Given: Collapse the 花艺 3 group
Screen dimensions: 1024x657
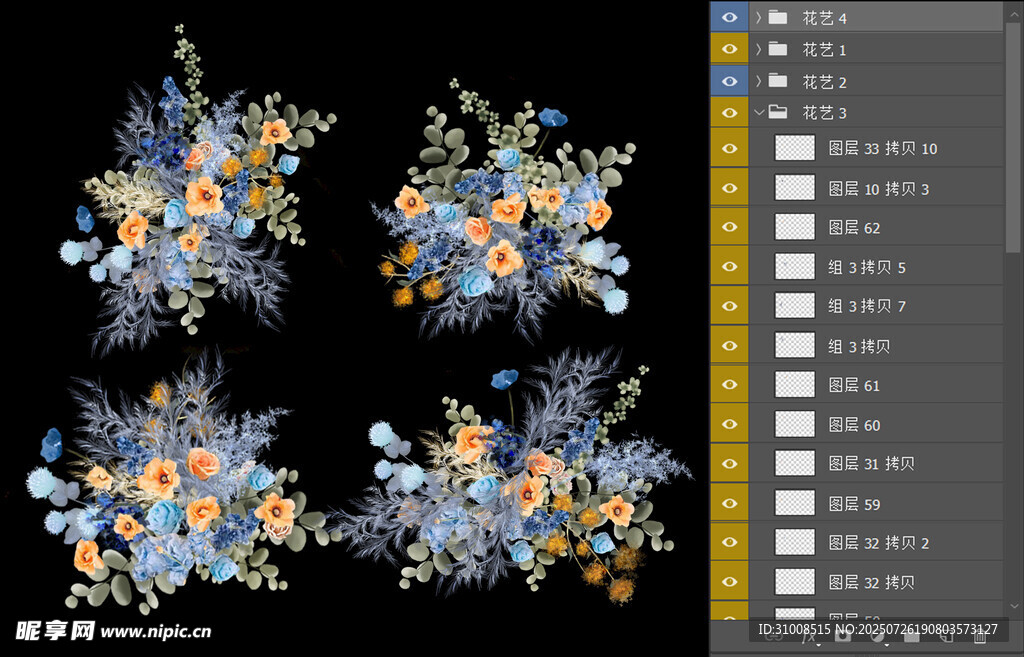Looking at the screenshot, I should pos(758,112).
